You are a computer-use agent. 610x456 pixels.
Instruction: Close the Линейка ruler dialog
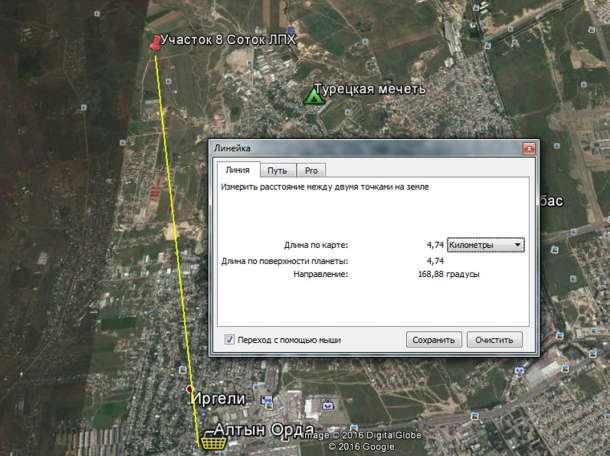(x=528, y=147)
